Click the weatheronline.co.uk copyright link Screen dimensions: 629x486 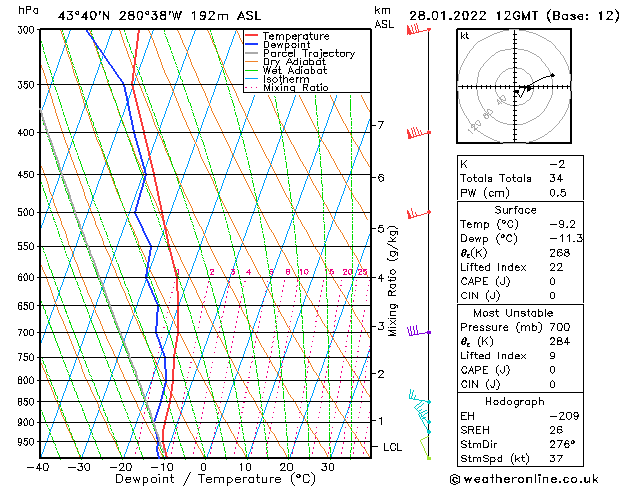tap(524, 479)
